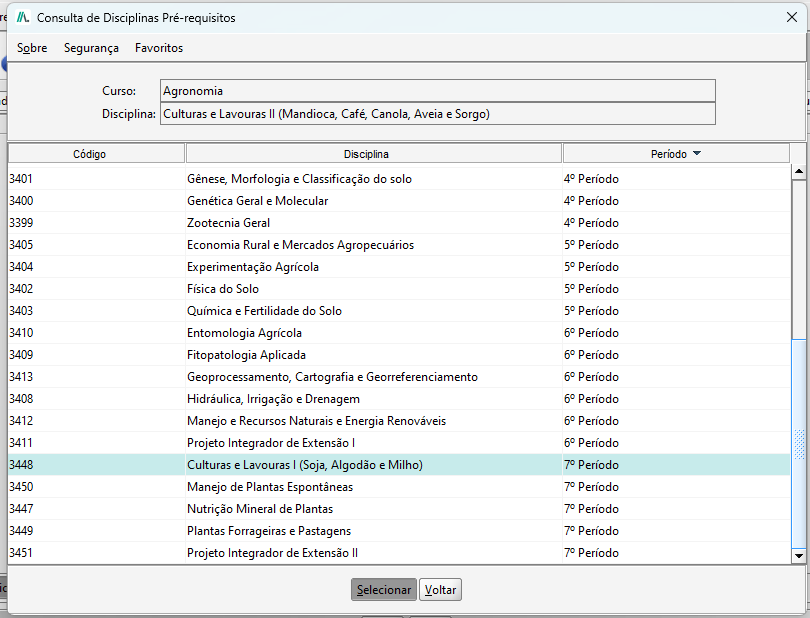Open the Sobre menu
The height and width of the screenshot is (618, 810).
(x=32, y=48)
